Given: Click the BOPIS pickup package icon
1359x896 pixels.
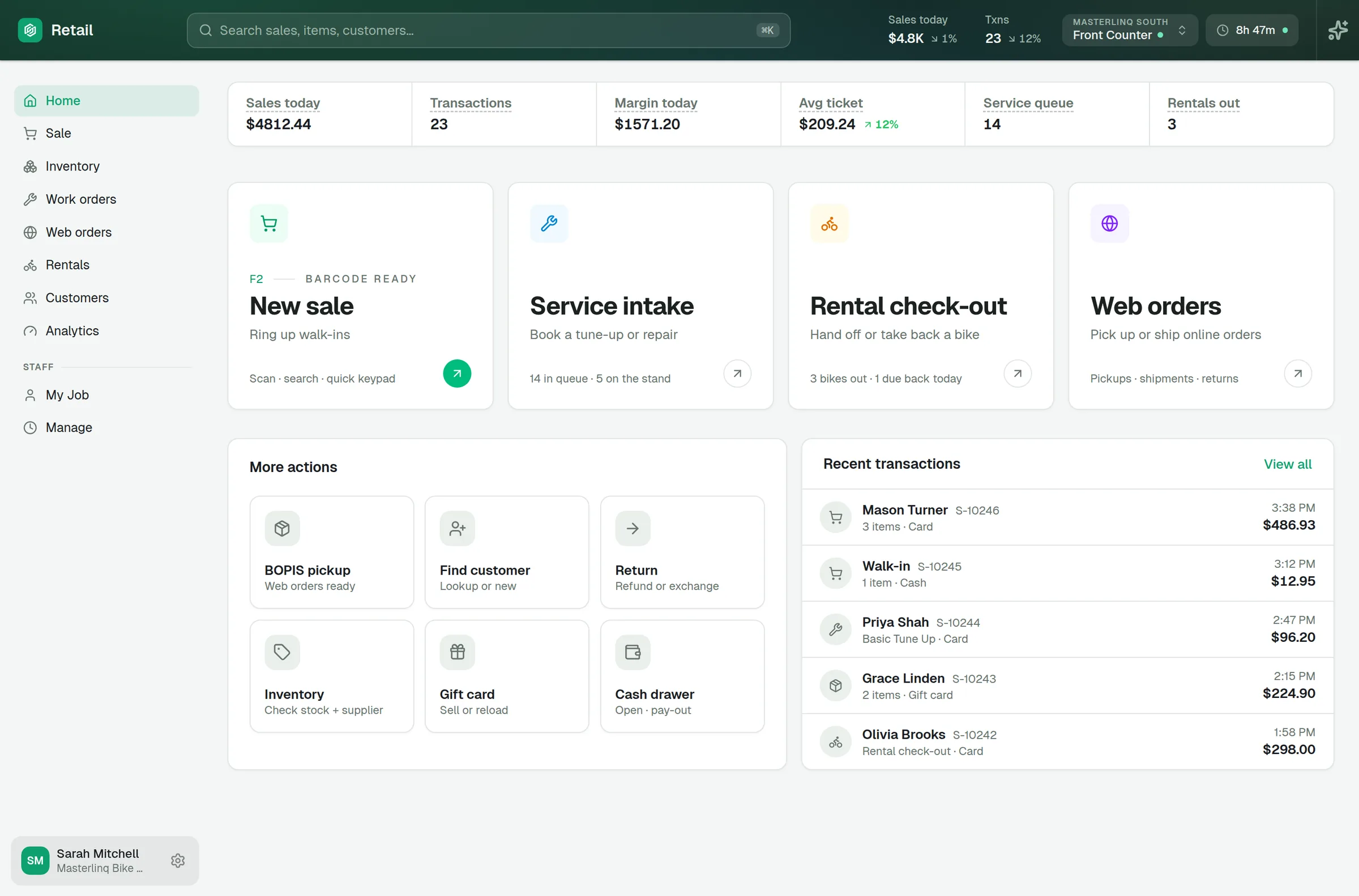Looking at the screenshot, I should tap(283, 529).
